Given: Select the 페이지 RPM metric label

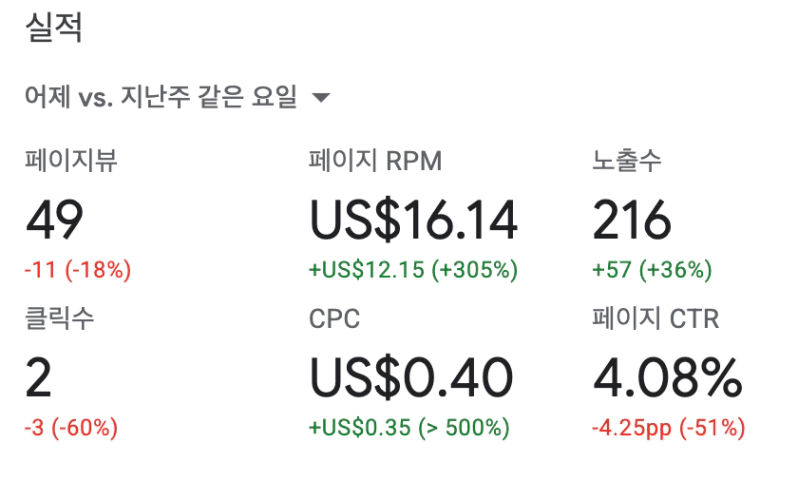Looking at the screenshot, I should tap(375, 161).
